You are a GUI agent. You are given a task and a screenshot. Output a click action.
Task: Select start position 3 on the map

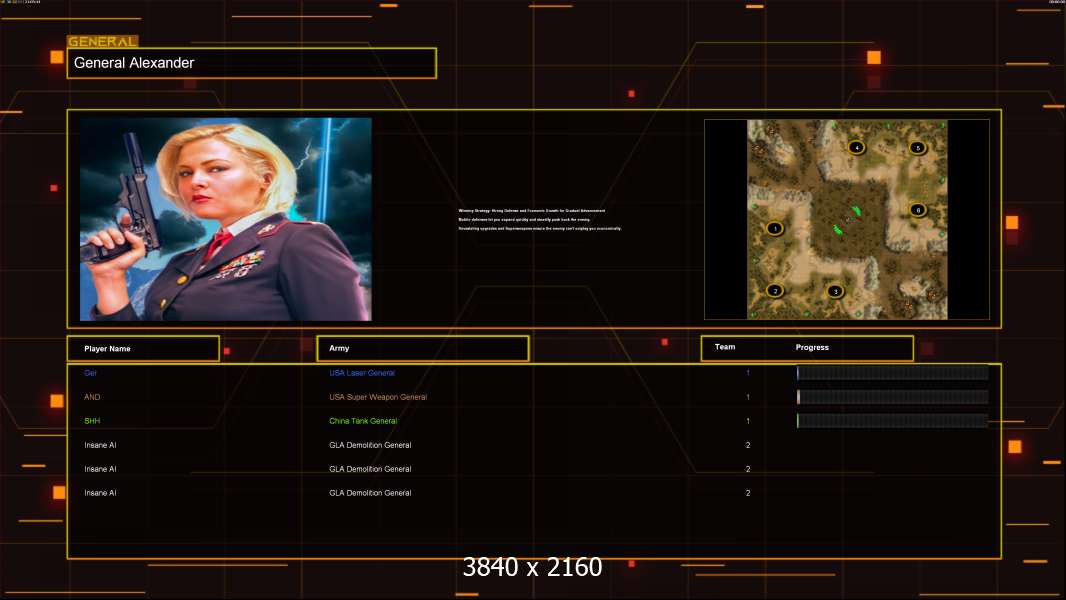(836, 292)
